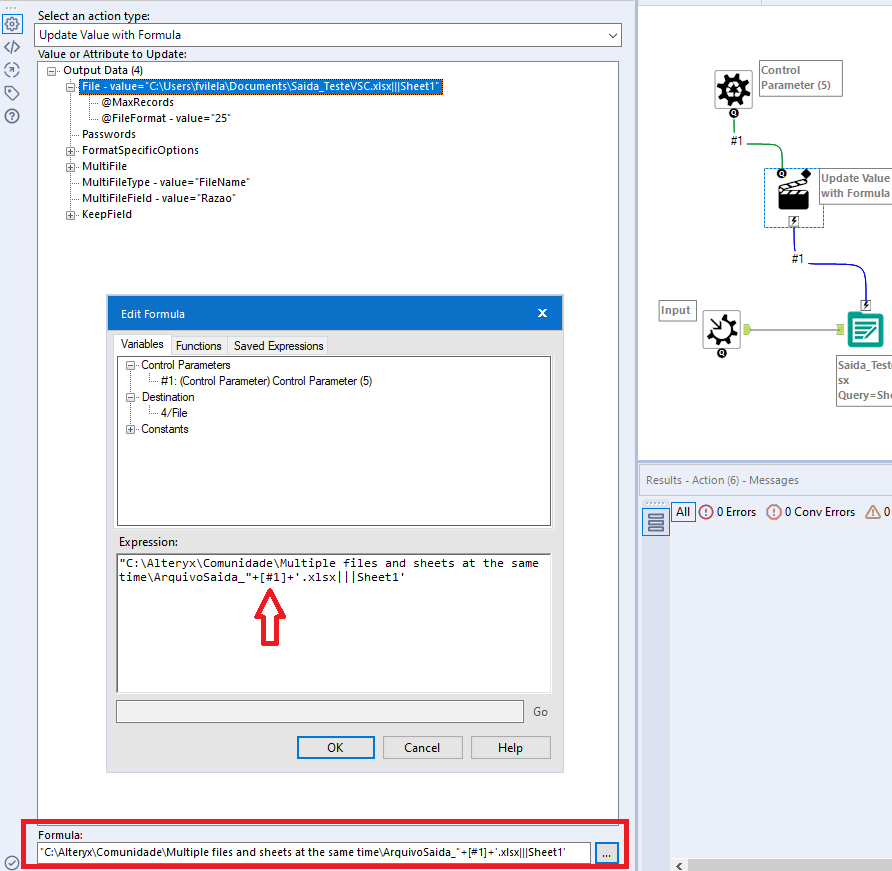Viewport: 892px width, 871px height.
Task: Open the Saved Expressions tab
Action: click(x=279, y=346)
